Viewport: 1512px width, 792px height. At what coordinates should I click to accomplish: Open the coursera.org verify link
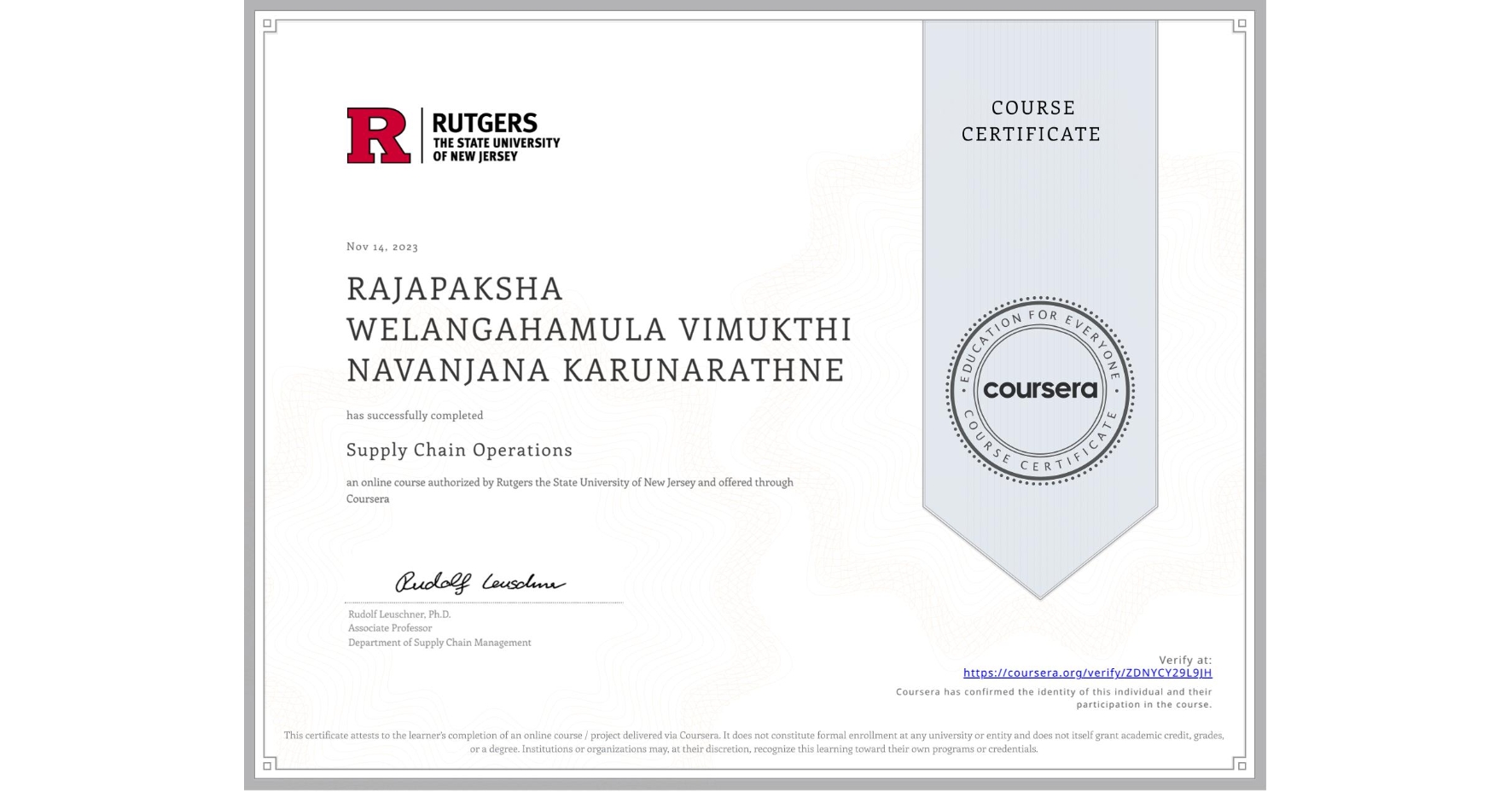point(1087,673)
